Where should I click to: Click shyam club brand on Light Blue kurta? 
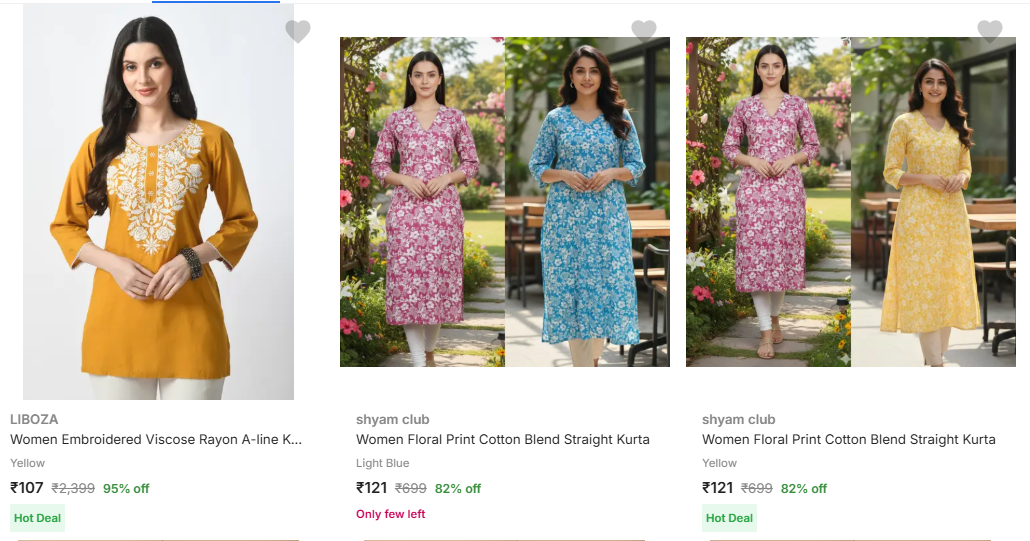(x=393, y=419)
